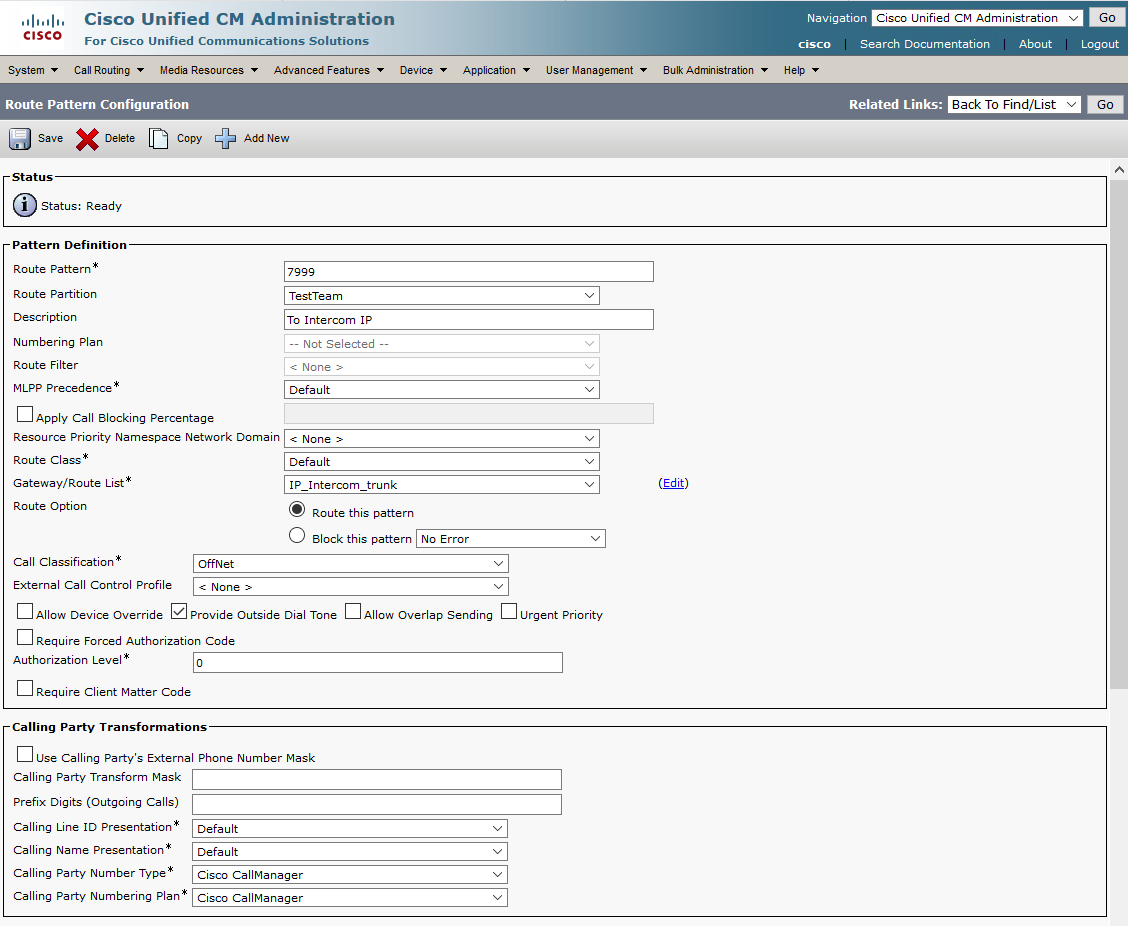Open the Route Partition dropdown
1128x926 pixels.
(441, 296)
